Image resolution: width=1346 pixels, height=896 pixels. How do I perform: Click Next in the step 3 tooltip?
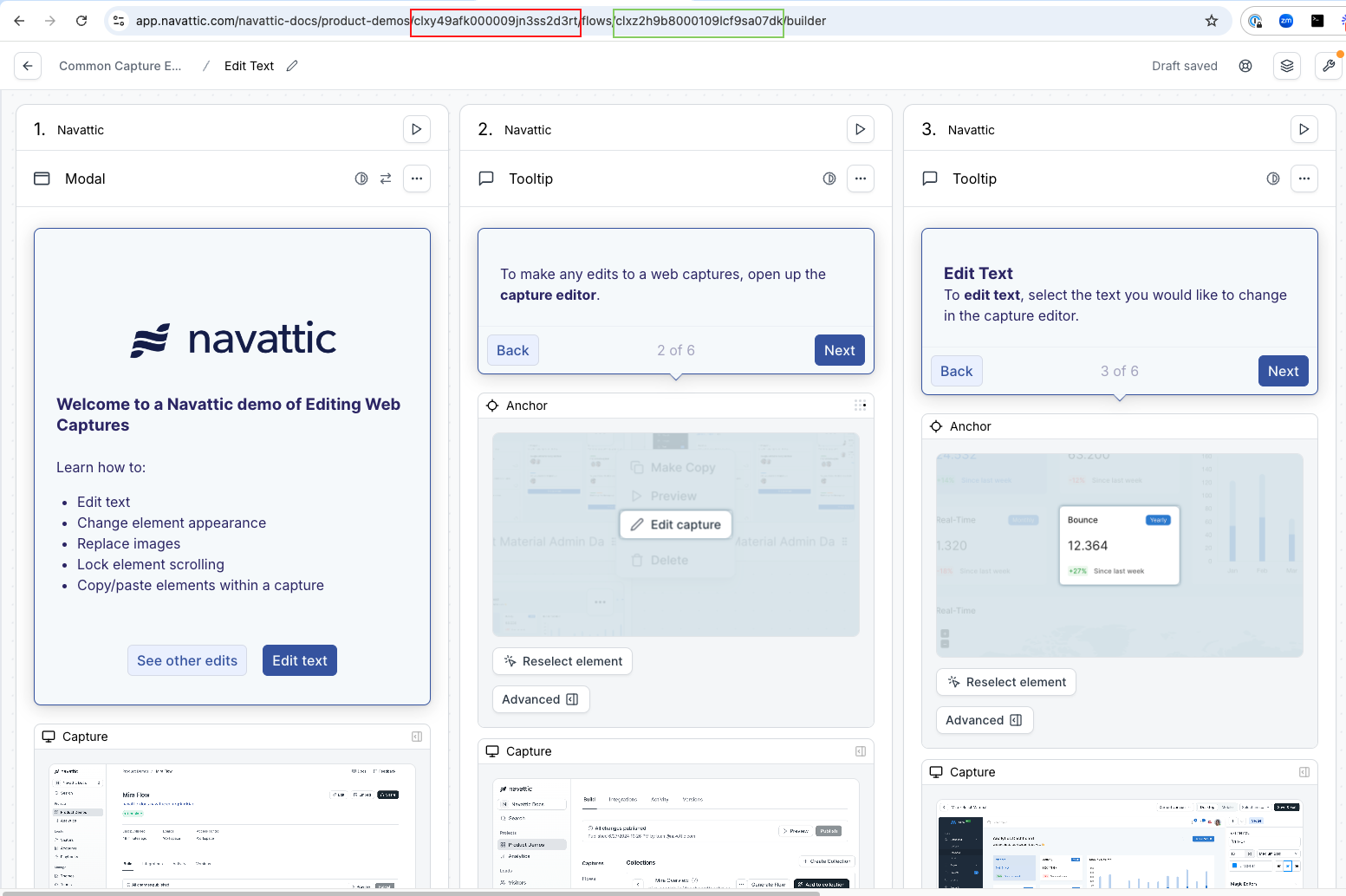tap(1284, 371)
